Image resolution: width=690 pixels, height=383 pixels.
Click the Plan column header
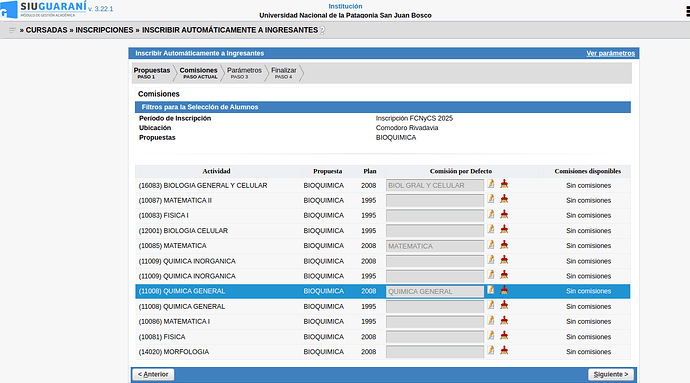[370, 171]
